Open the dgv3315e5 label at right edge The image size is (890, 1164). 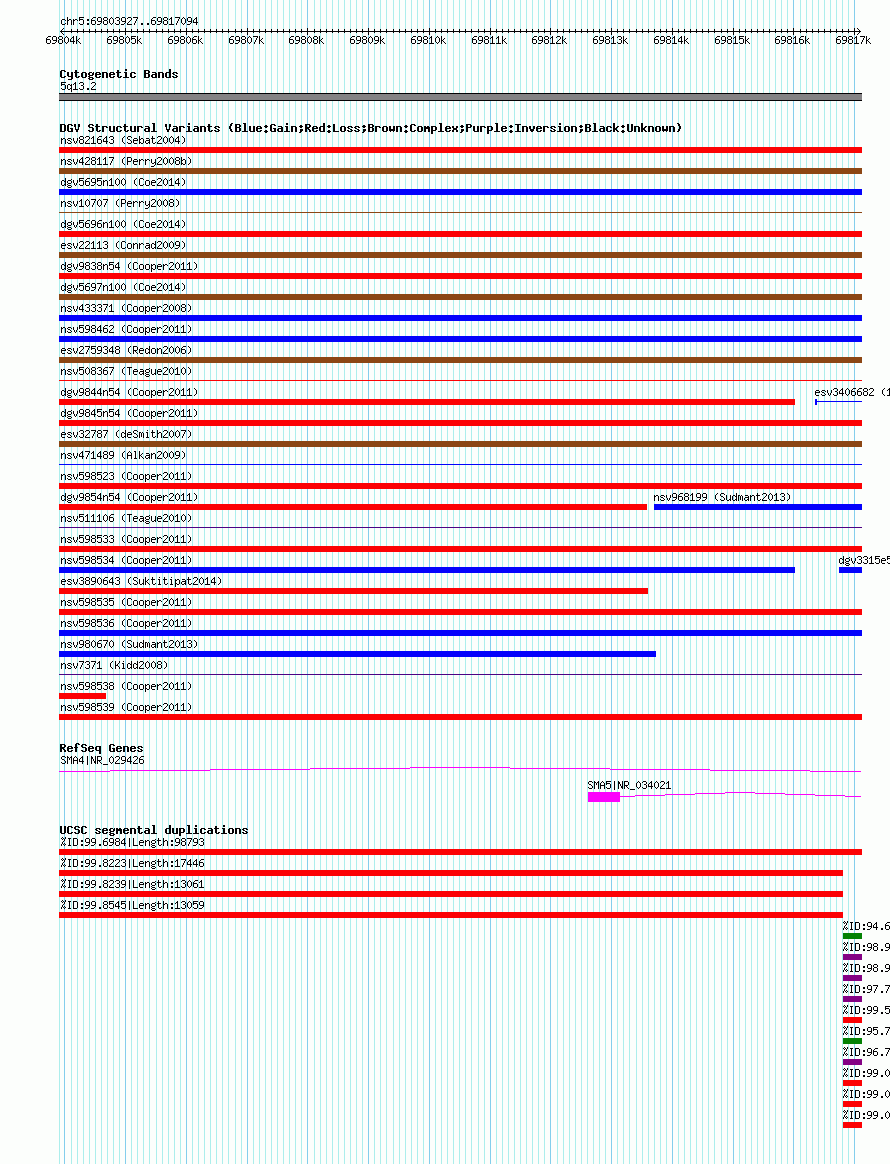864,560
